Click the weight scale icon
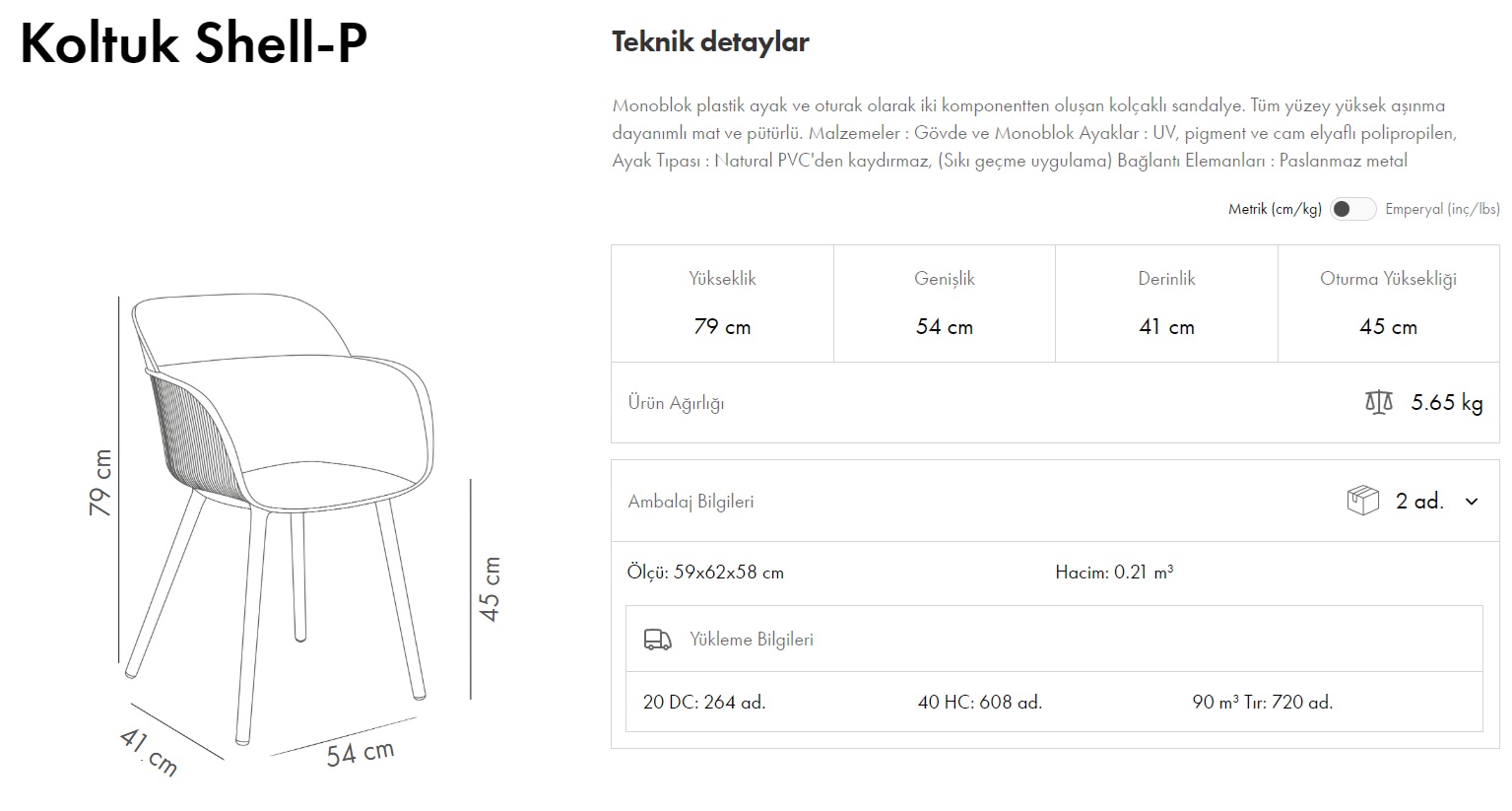The image size is (1512, 811). point(1379,402)
